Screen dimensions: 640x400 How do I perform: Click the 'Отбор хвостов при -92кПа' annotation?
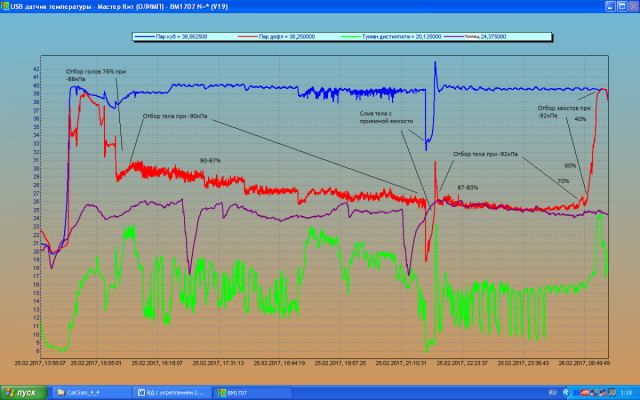(565, 110)
